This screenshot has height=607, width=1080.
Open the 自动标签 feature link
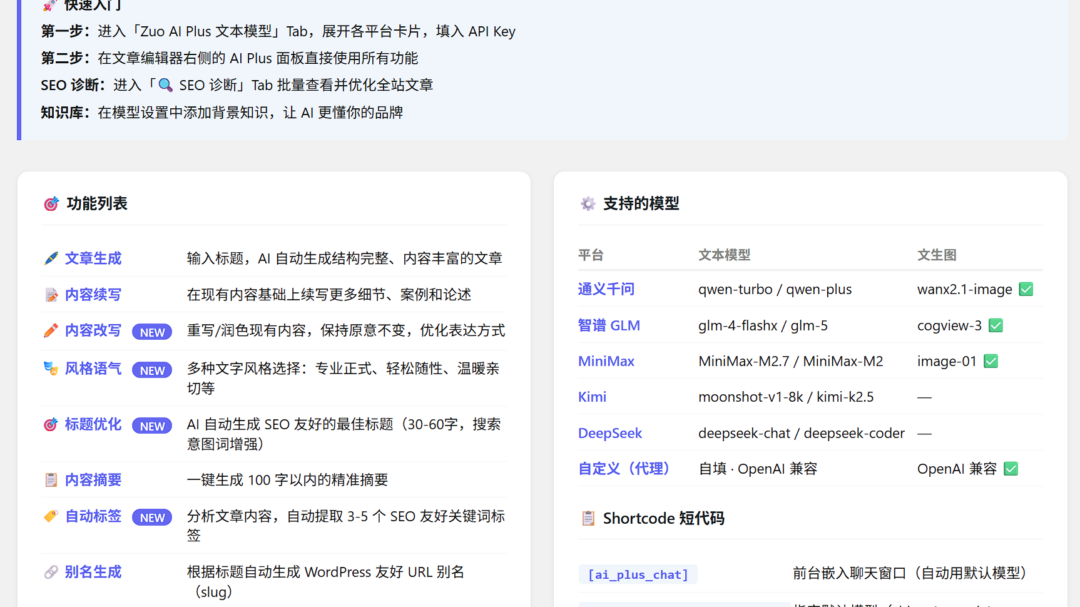click(93, 516)
